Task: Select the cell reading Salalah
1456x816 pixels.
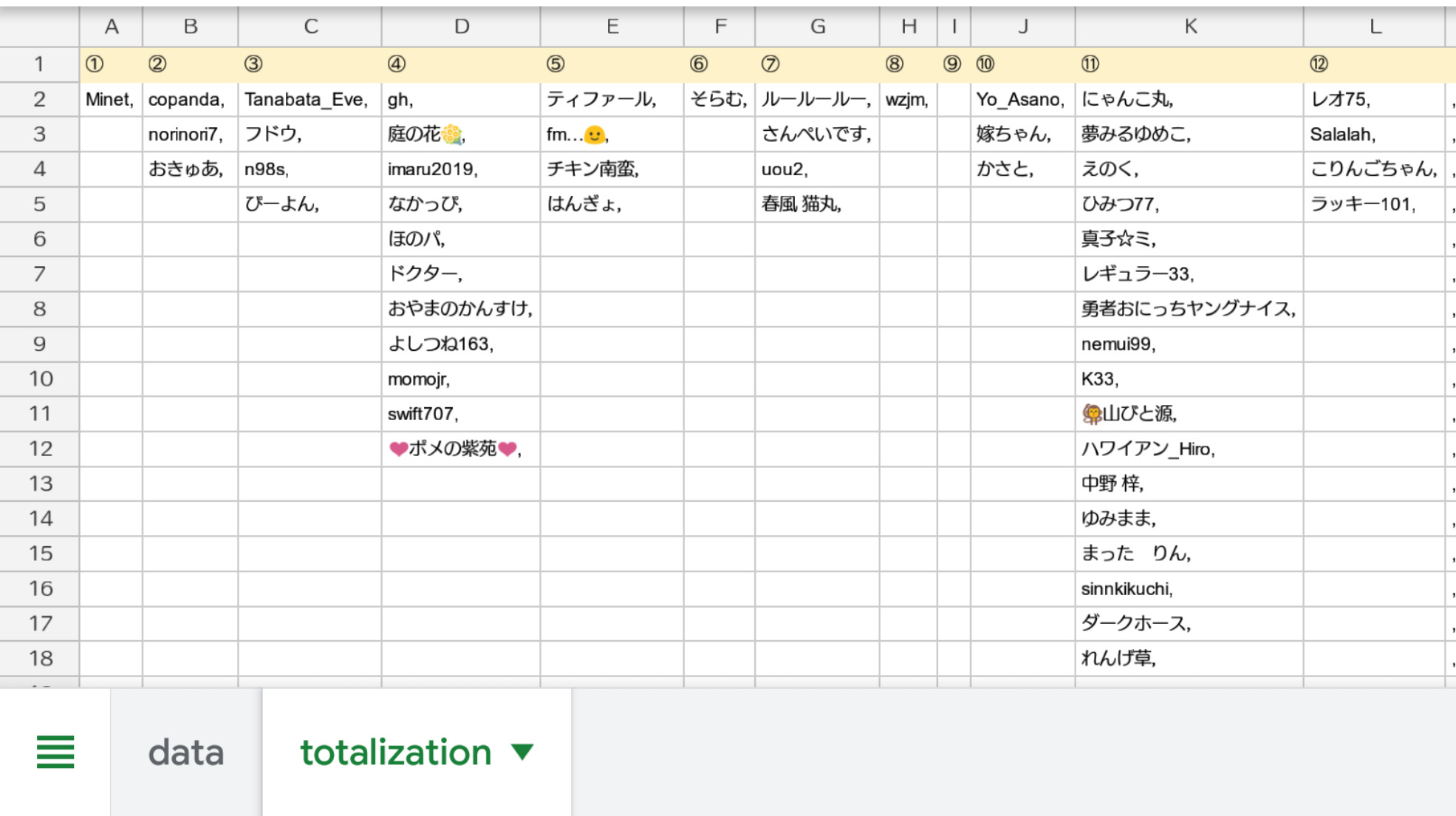Action: tap(1342, 135)
